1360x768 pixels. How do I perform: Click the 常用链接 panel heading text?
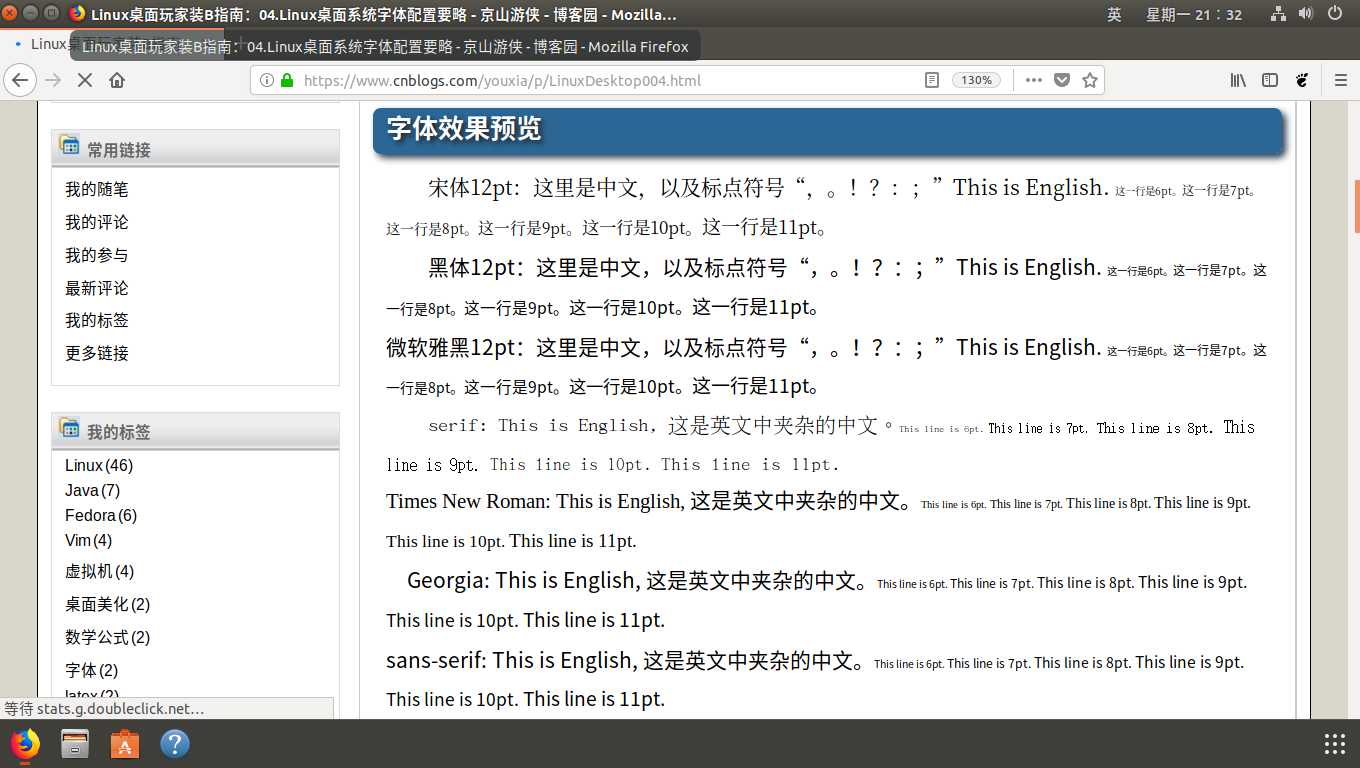point(119,150)
